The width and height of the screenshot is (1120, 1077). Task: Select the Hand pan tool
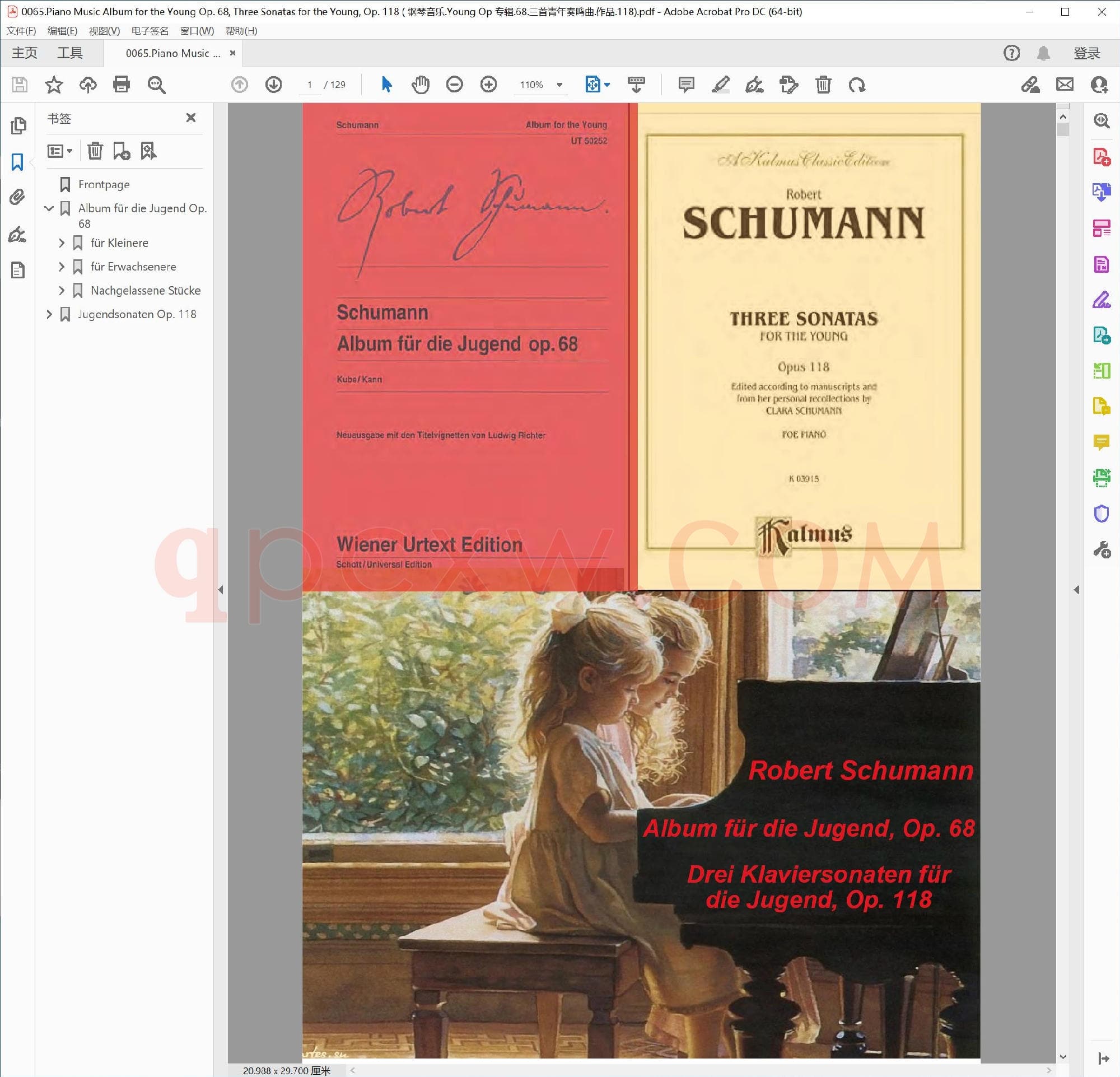421,85
